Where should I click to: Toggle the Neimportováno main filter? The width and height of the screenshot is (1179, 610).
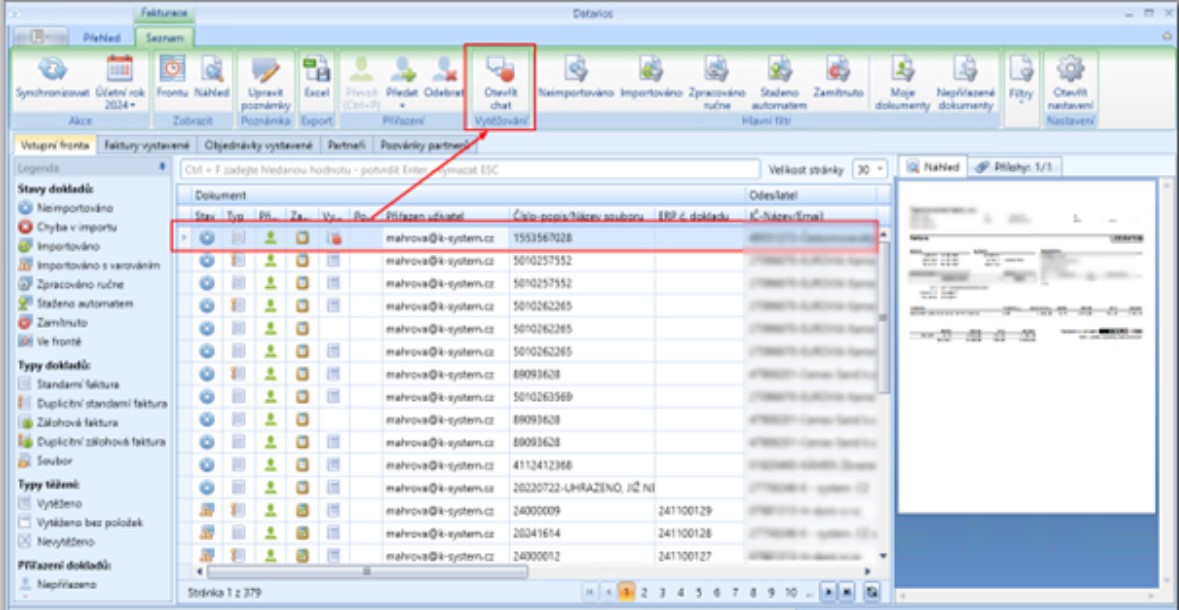pos(575,70)
